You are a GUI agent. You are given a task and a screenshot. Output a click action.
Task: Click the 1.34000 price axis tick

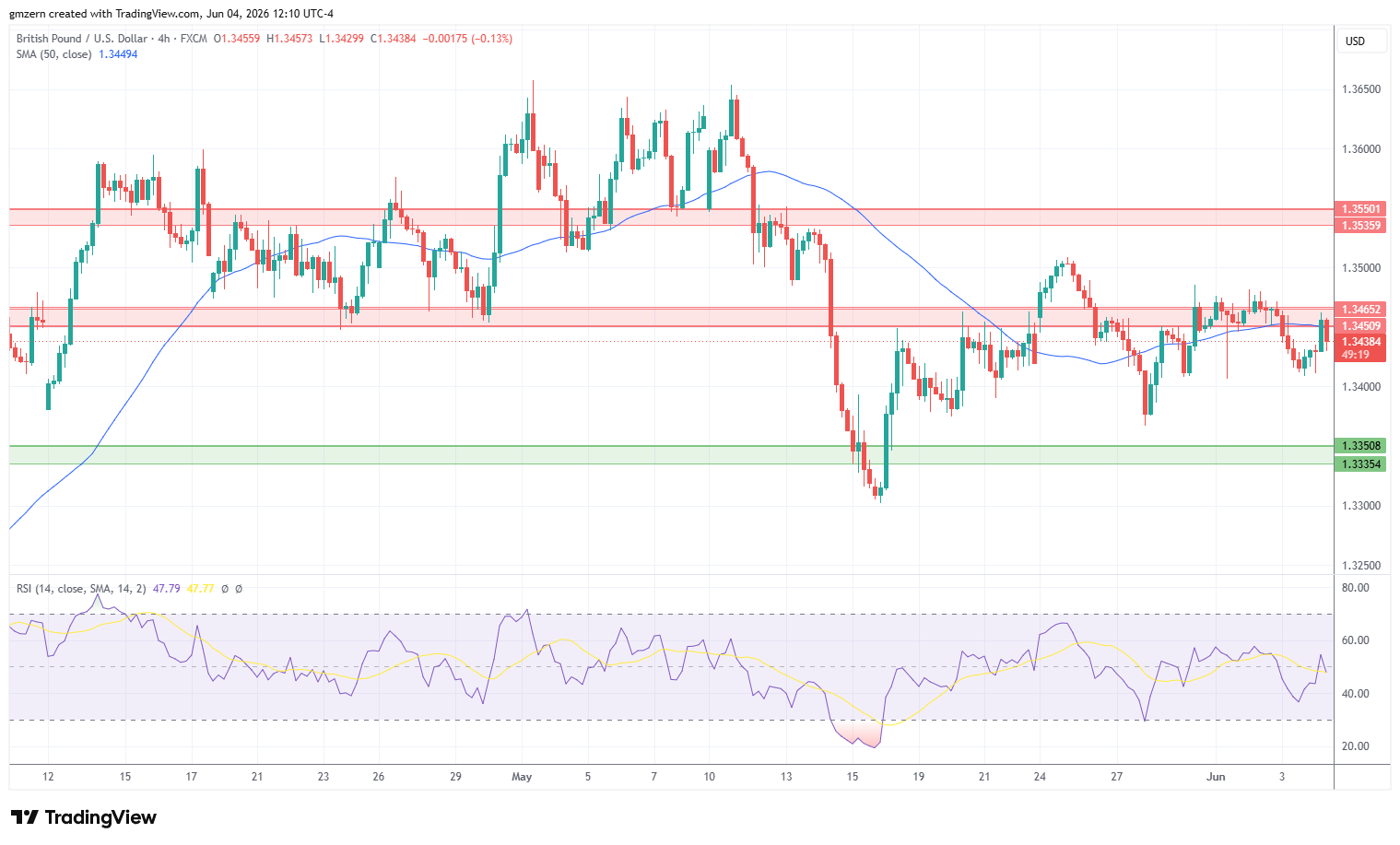point(1361,387)
